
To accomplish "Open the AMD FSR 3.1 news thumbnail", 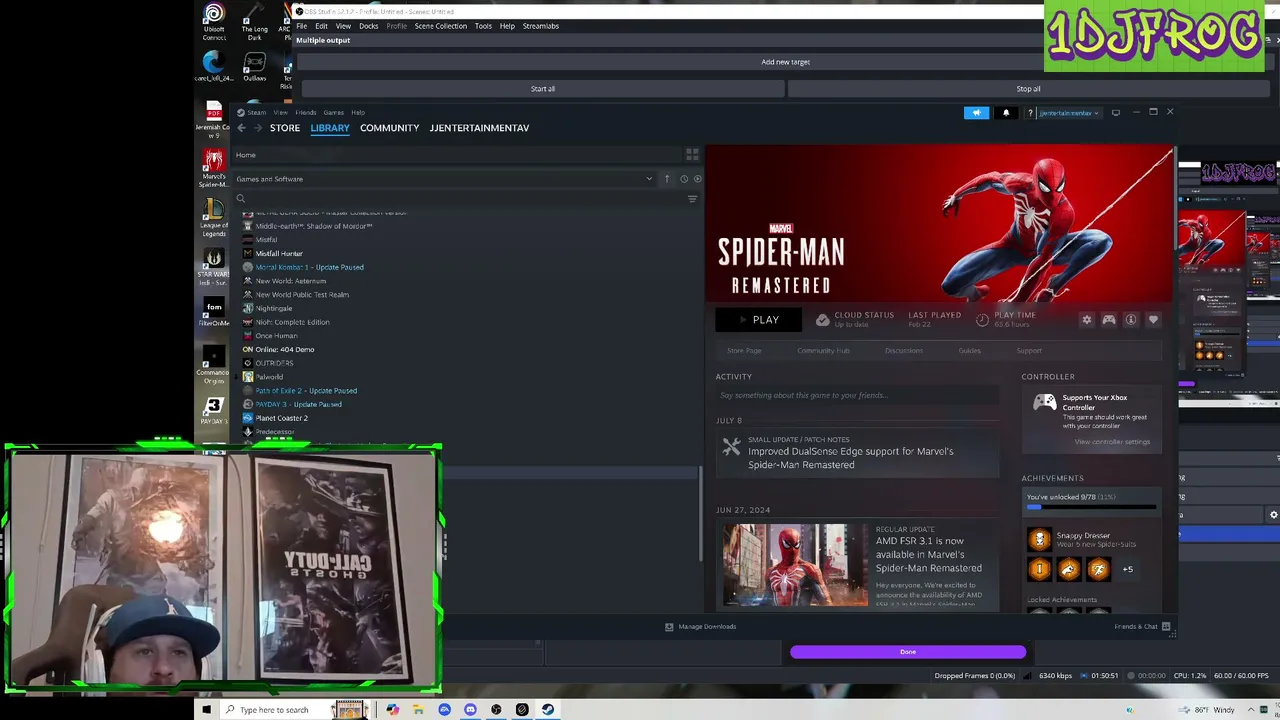I will 795,565.
